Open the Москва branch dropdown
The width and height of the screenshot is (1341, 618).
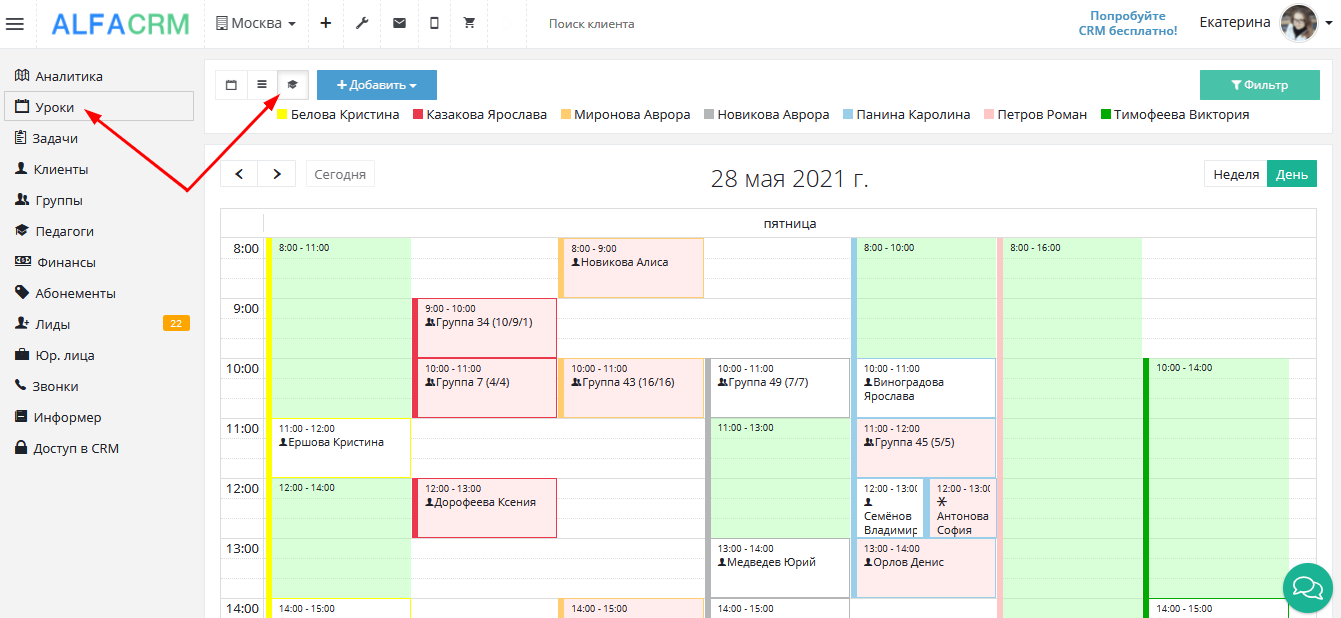click(x=256, y=22)
